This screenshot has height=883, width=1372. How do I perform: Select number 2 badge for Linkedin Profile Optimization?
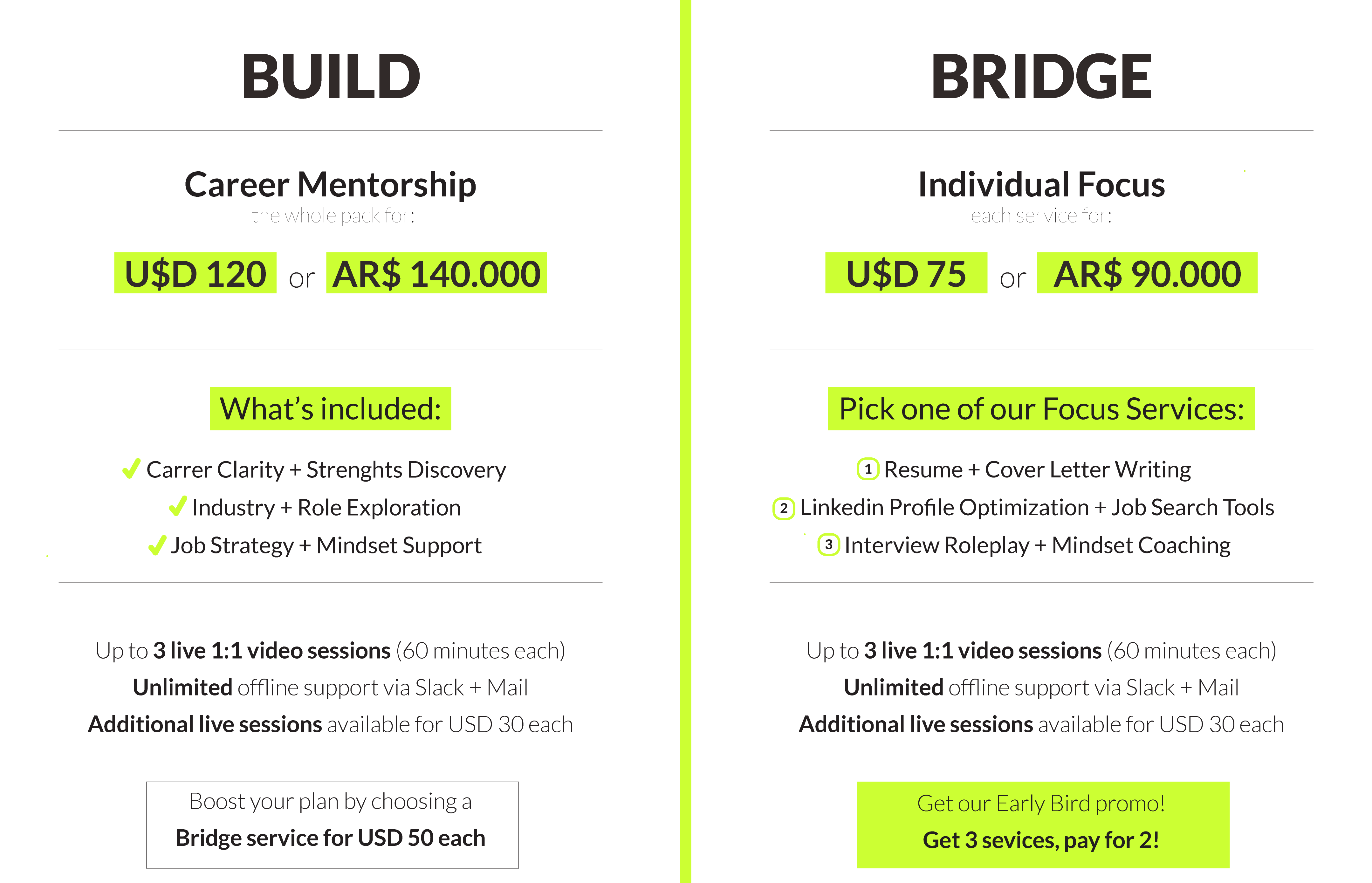click(x=784, y=509)
